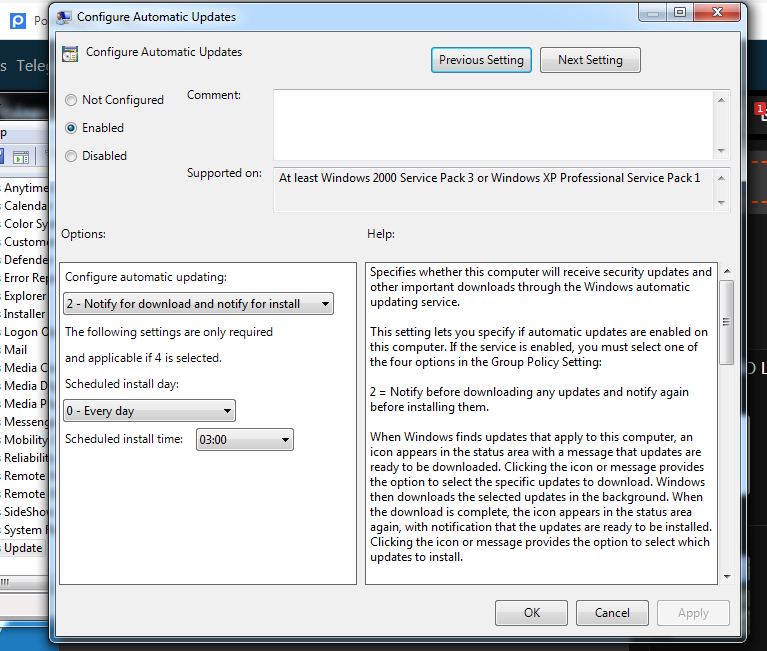Select SideShow item in background tree
Viewport: 767px width, 651px height.
25,512
